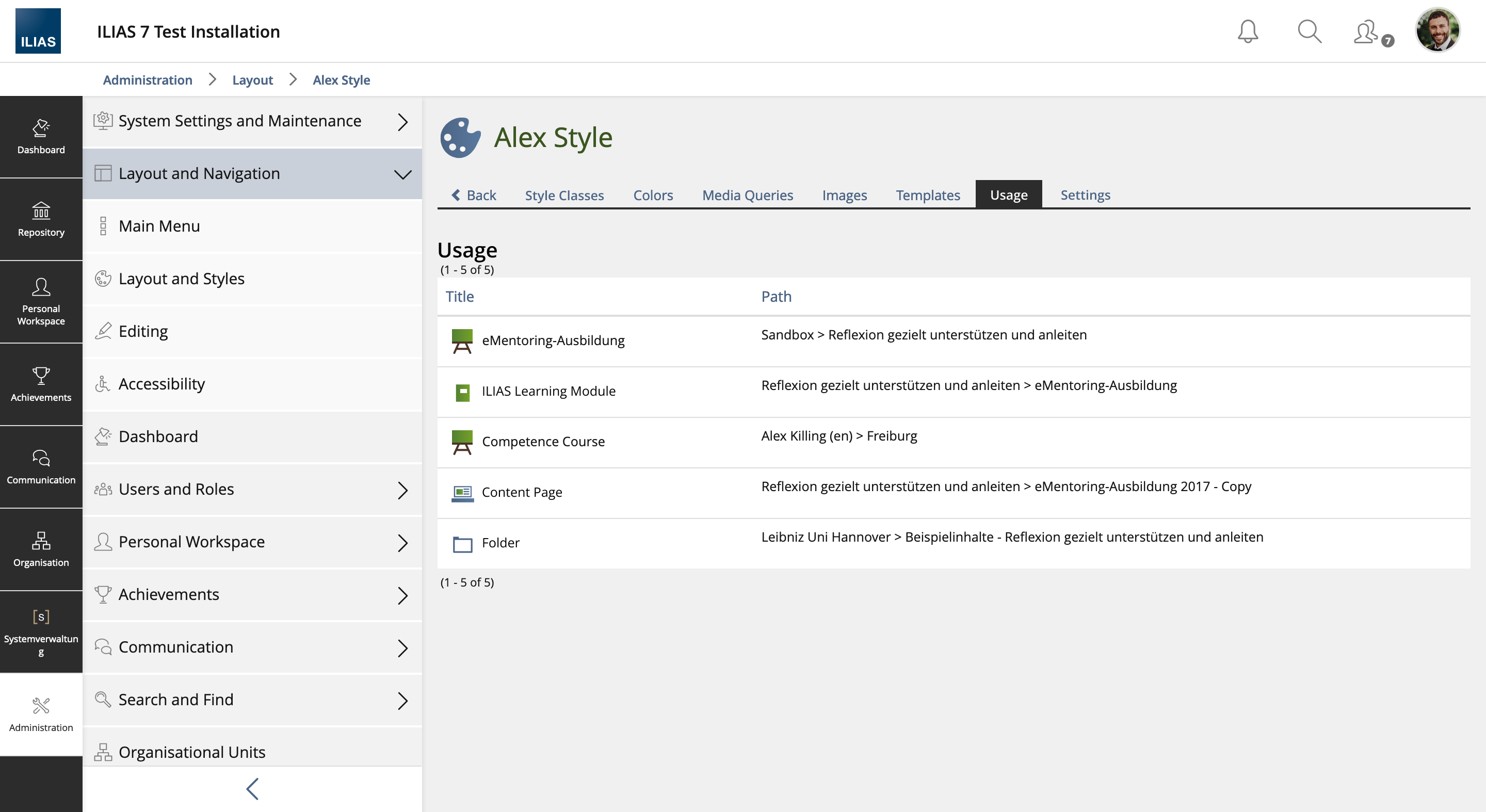Open Communication in the main sidebar

click(41, 466)
